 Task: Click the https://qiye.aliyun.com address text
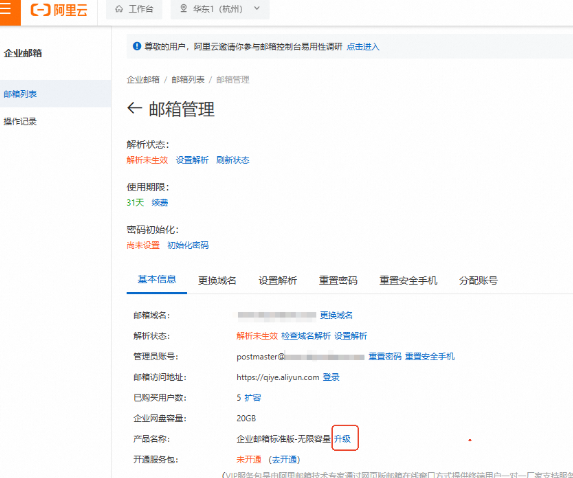(278, 377)
